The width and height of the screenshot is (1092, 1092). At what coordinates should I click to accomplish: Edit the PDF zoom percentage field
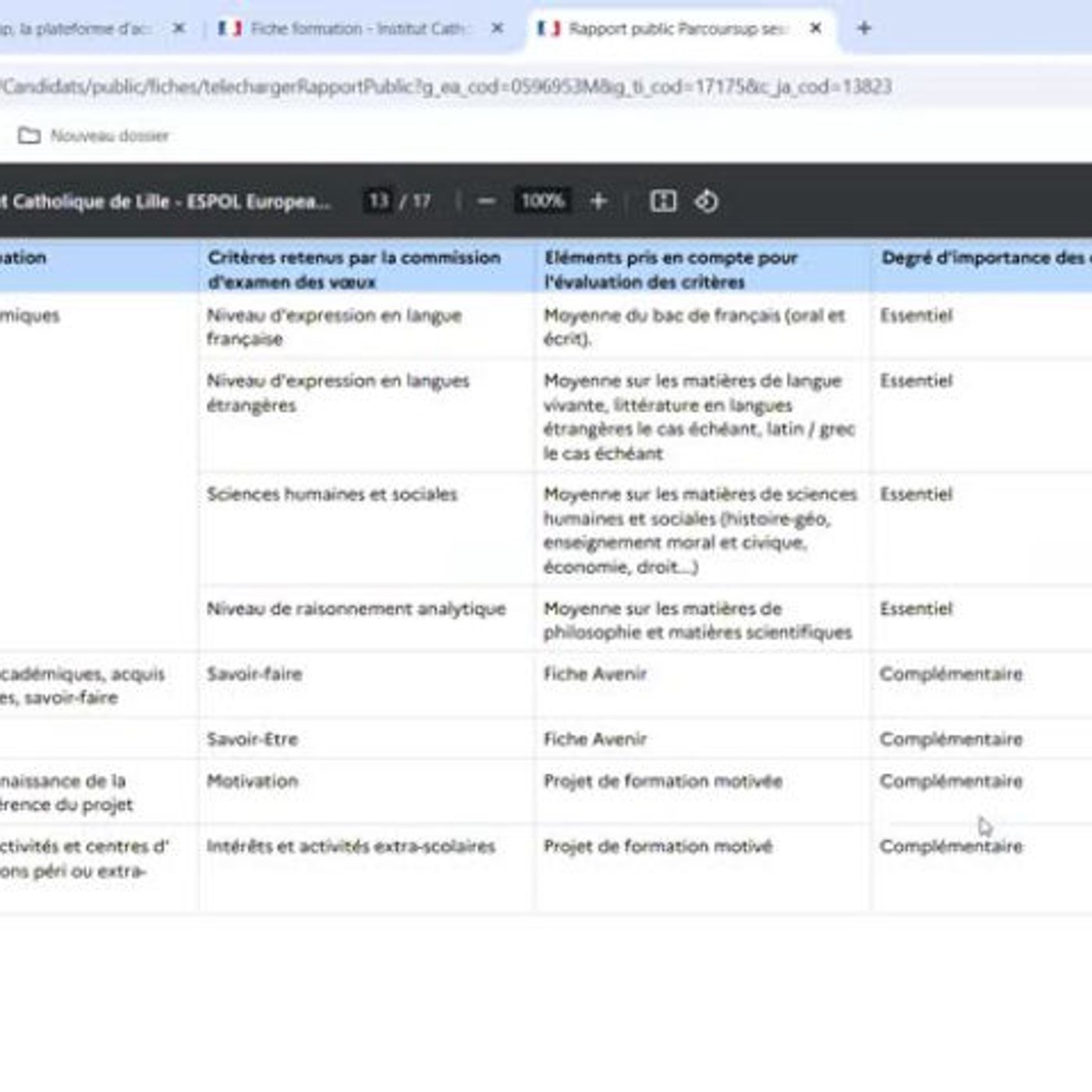(x=542, y=201)
